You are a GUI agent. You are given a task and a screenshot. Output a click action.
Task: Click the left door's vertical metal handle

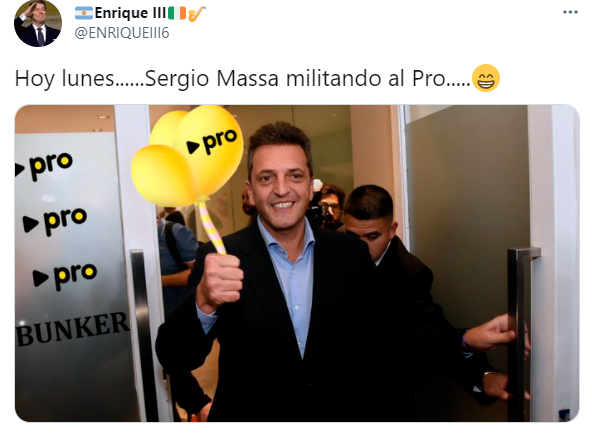tap(143, 334)
